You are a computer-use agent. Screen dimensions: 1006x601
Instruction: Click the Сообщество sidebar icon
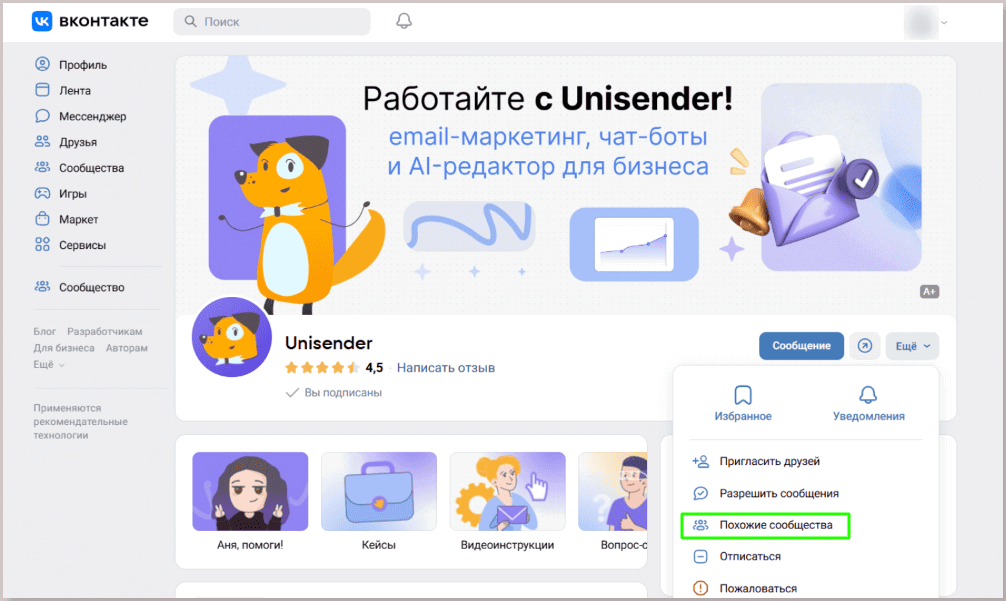42,287
